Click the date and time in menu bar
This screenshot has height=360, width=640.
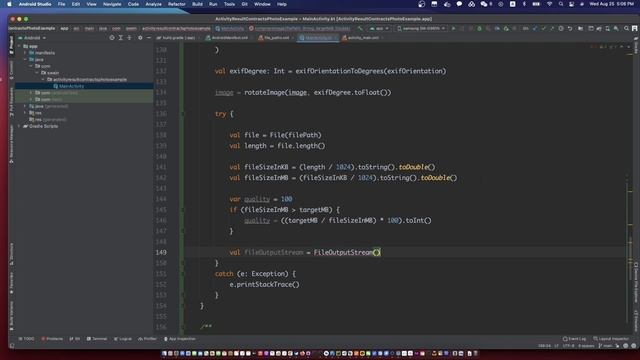tap(611, 4)
